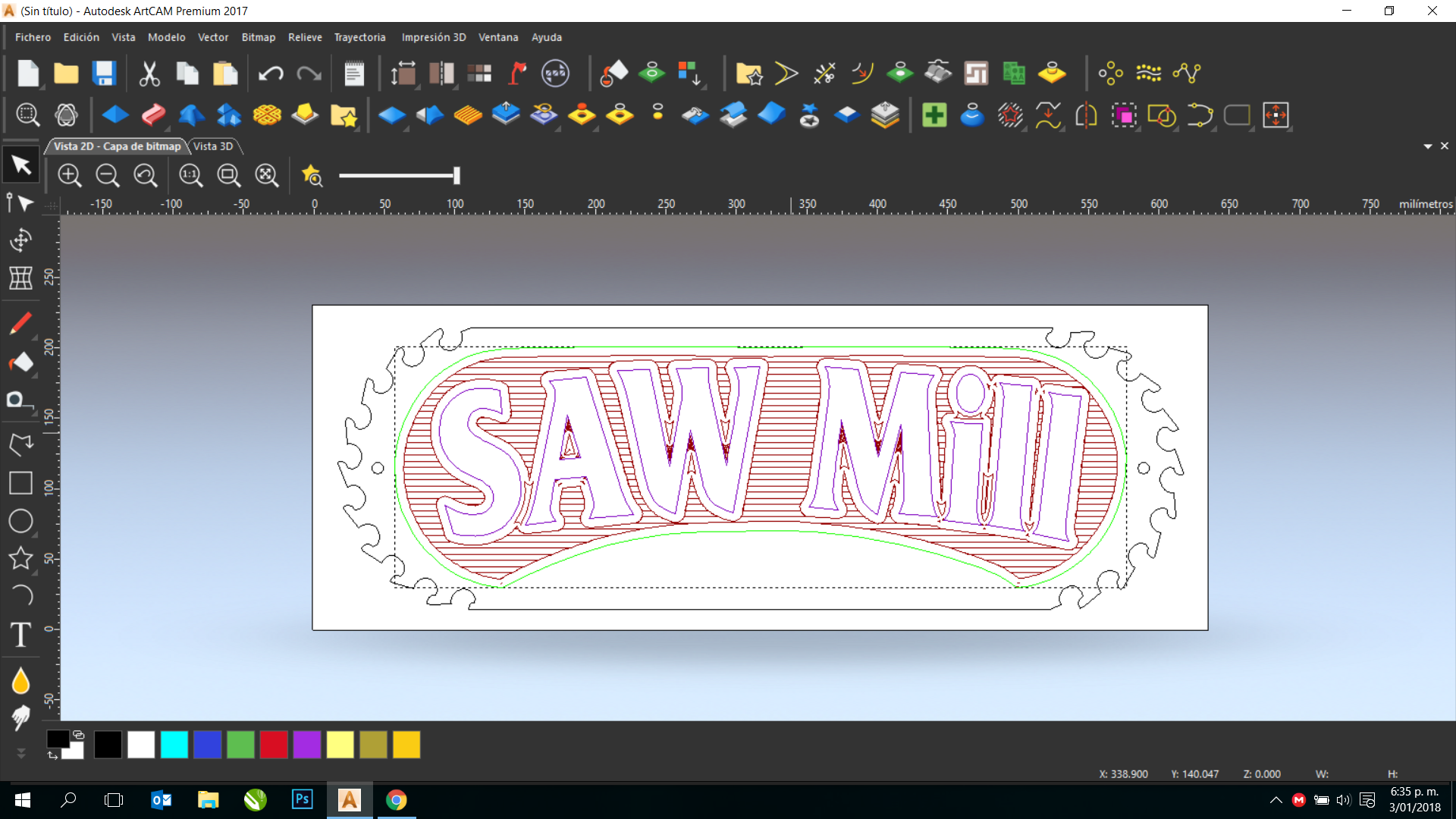Pick the polyline drawing tool
The image size is (1456, 819).
[20, 444]
